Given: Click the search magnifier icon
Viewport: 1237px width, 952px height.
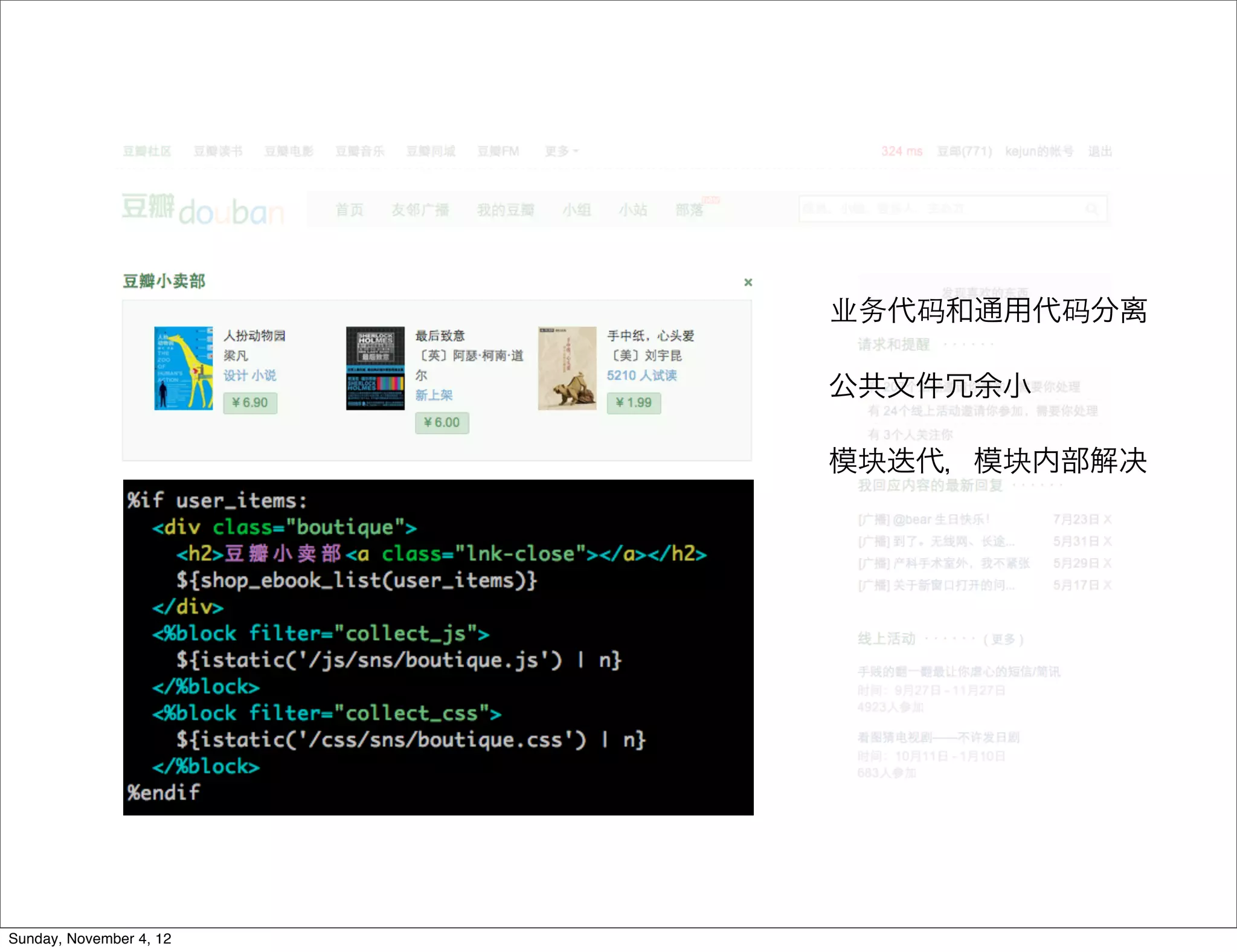Looking at the screenshot, I should tap(1092, 209).
